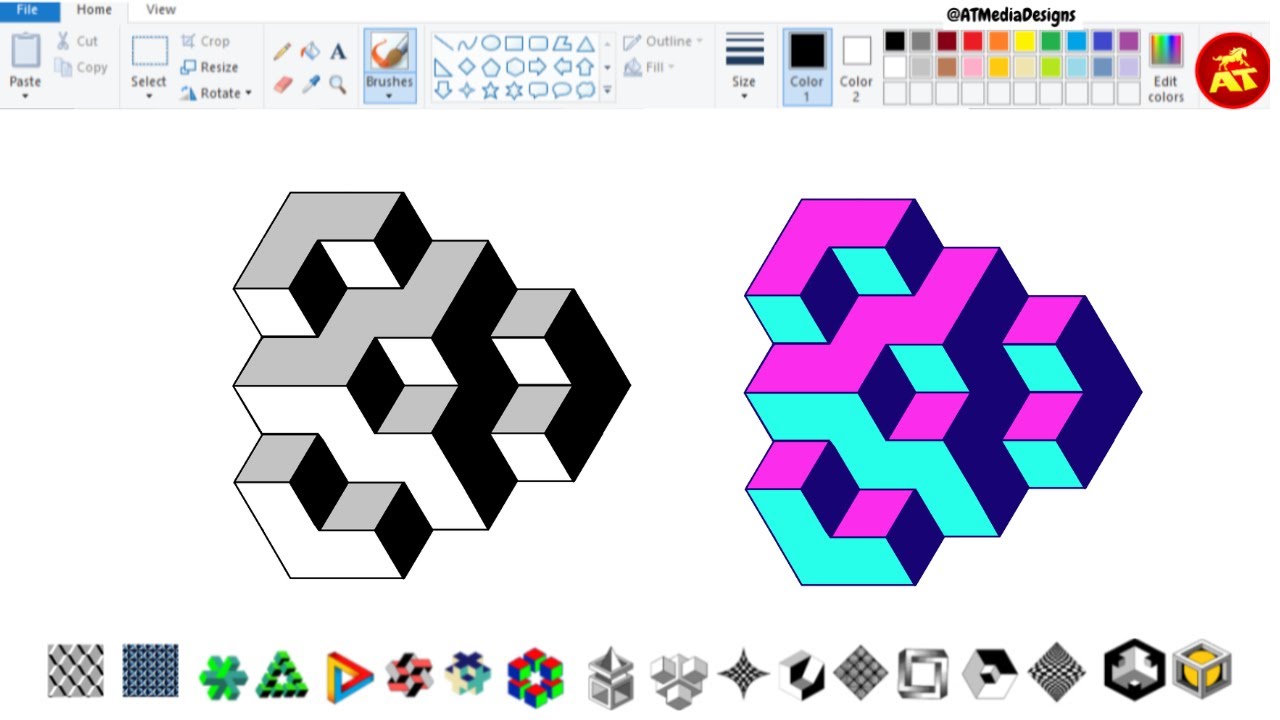Click the Cut button

click(77, 41)
